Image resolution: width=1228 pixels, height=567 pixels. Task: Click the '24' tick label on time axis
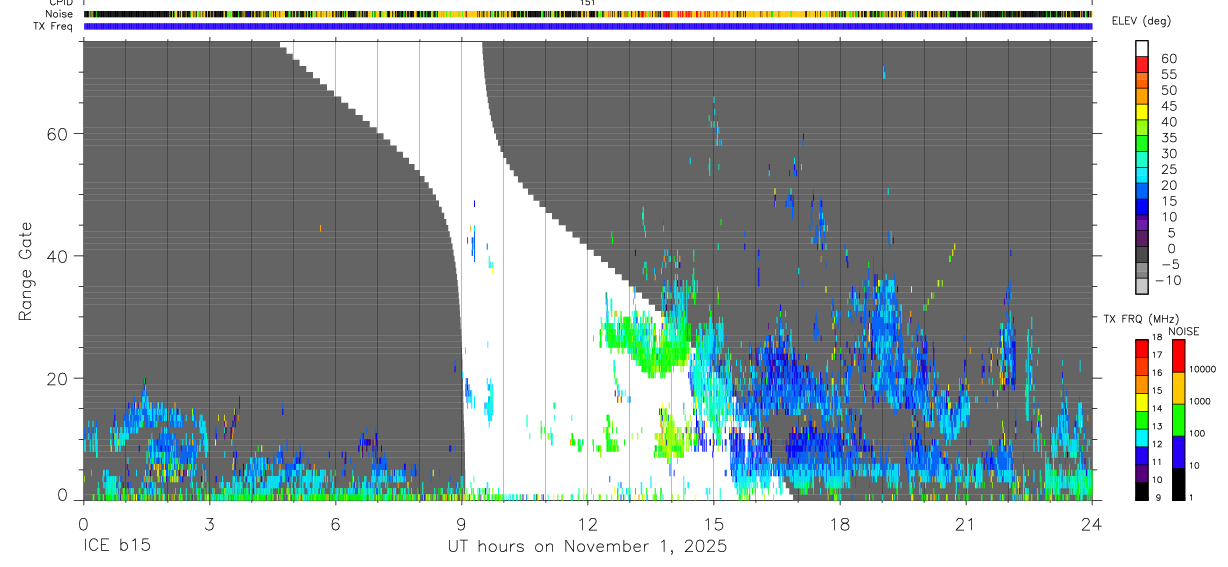click(x=1092, y=524)
